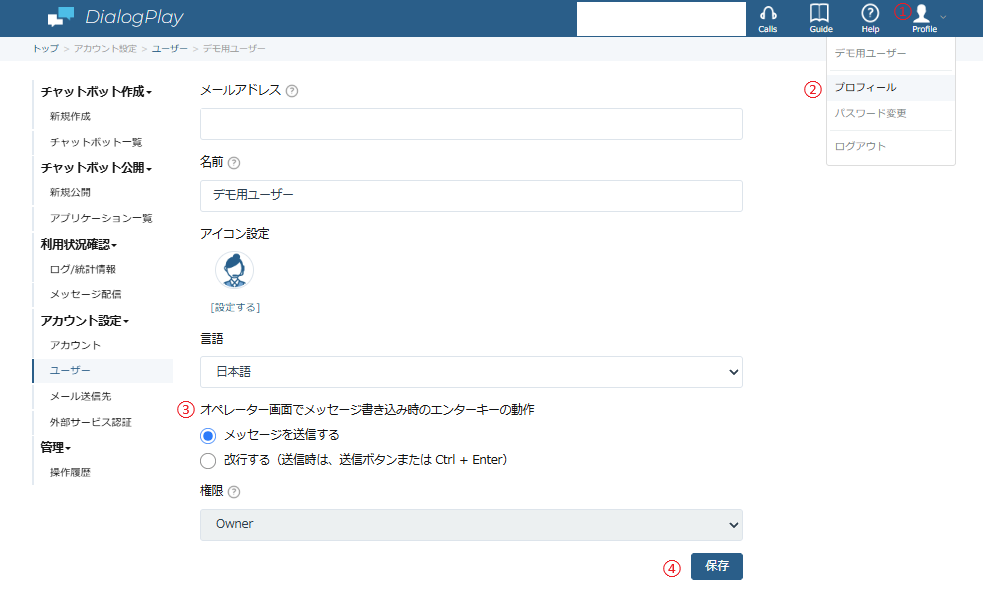This screenshot has height=603, width=983.
Task: Click help icon next to 権限
Action: [234, 492]
